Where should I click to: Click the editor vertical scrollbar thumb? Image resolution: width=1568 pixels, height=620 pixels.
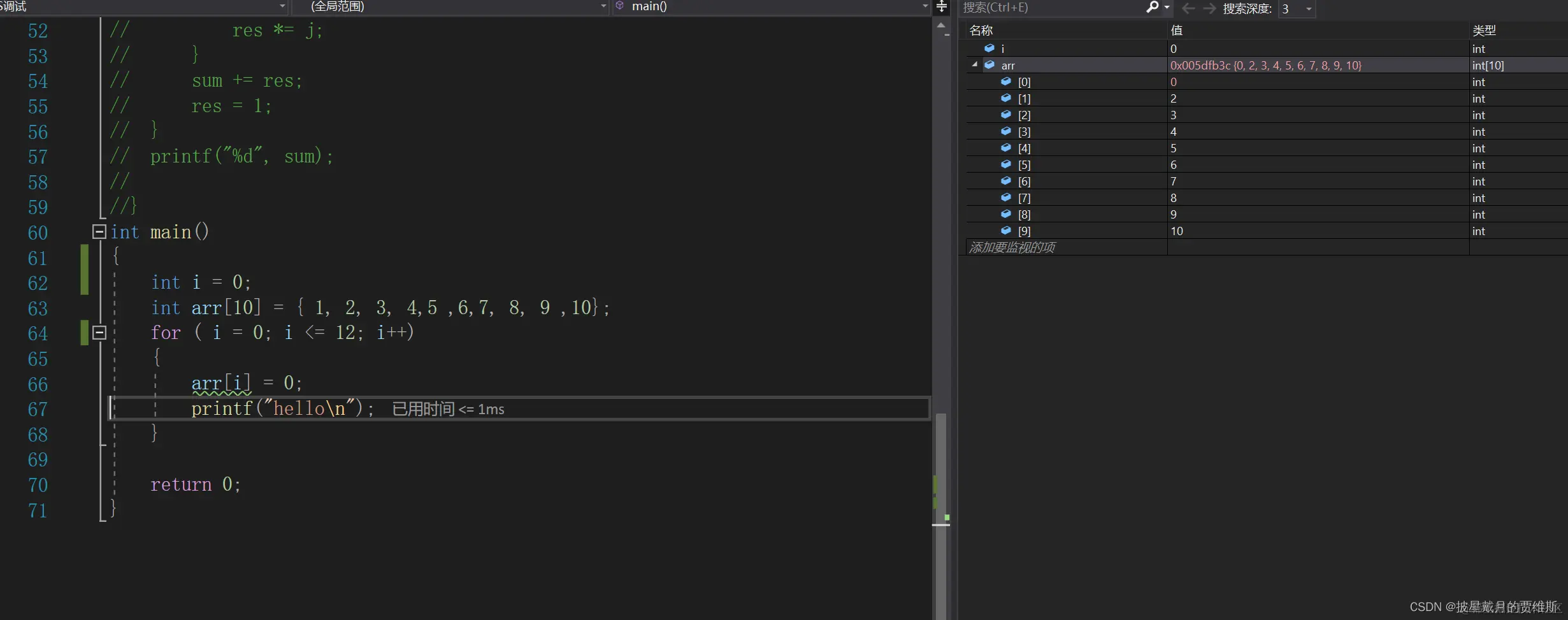point(940,516)
